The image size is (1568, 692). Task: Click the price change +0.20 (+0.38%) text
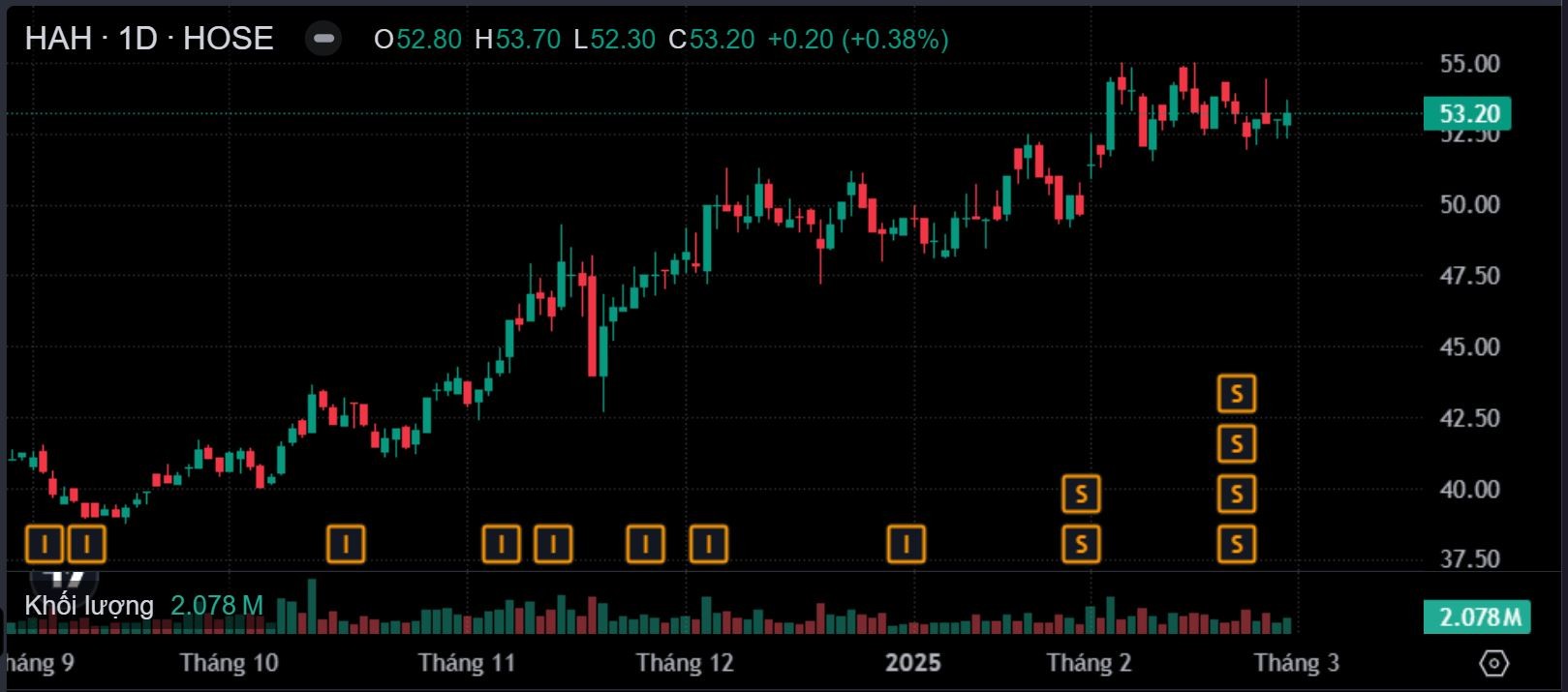pyautogui.click(x=857, y=39)
